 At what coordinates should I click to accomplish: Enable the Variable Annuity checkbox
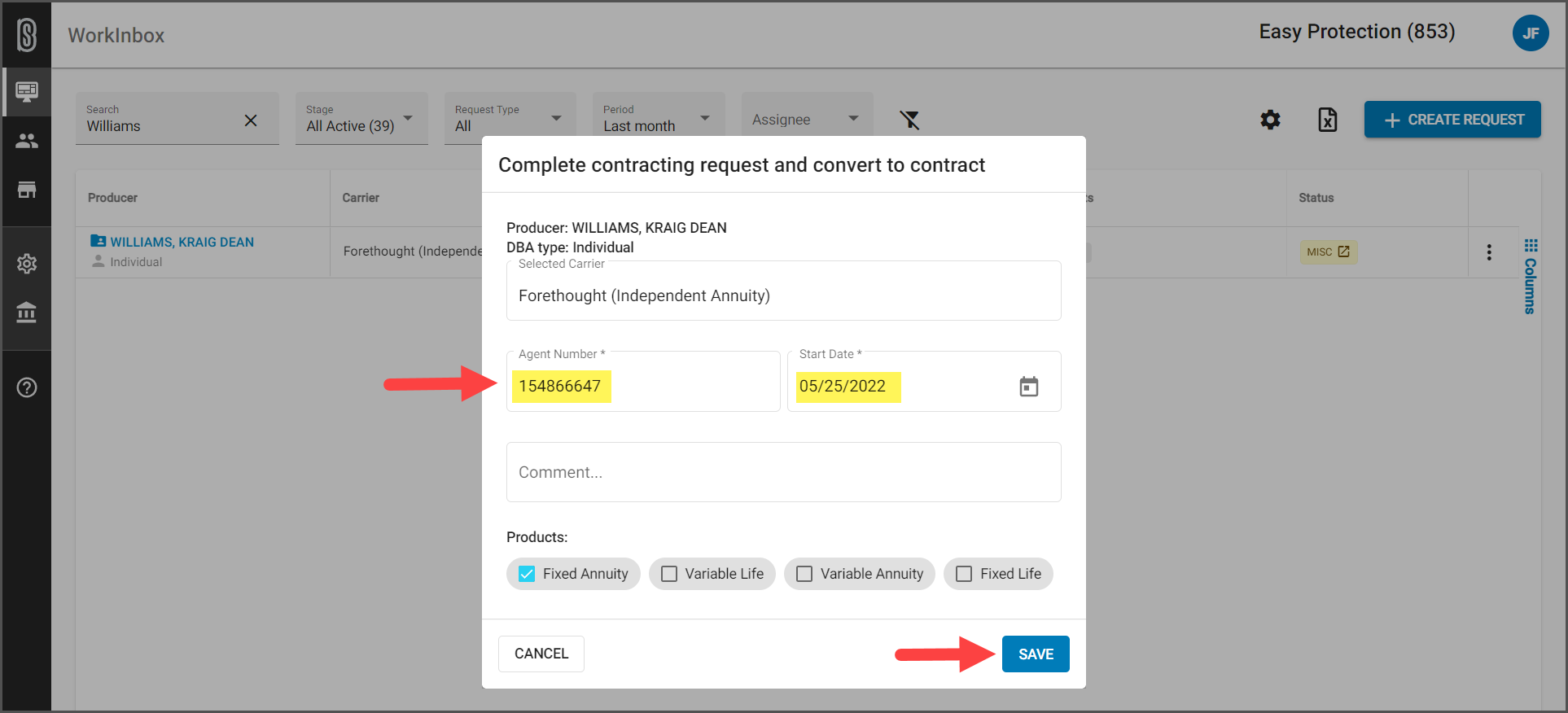click(804, 574)
